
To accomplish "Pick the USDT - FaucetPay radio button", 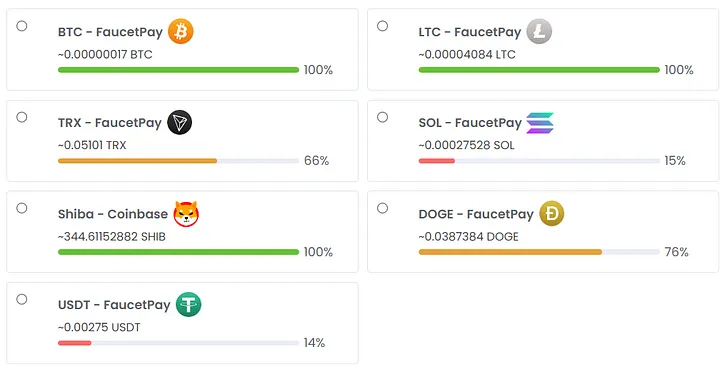I will tap(22, 299).
